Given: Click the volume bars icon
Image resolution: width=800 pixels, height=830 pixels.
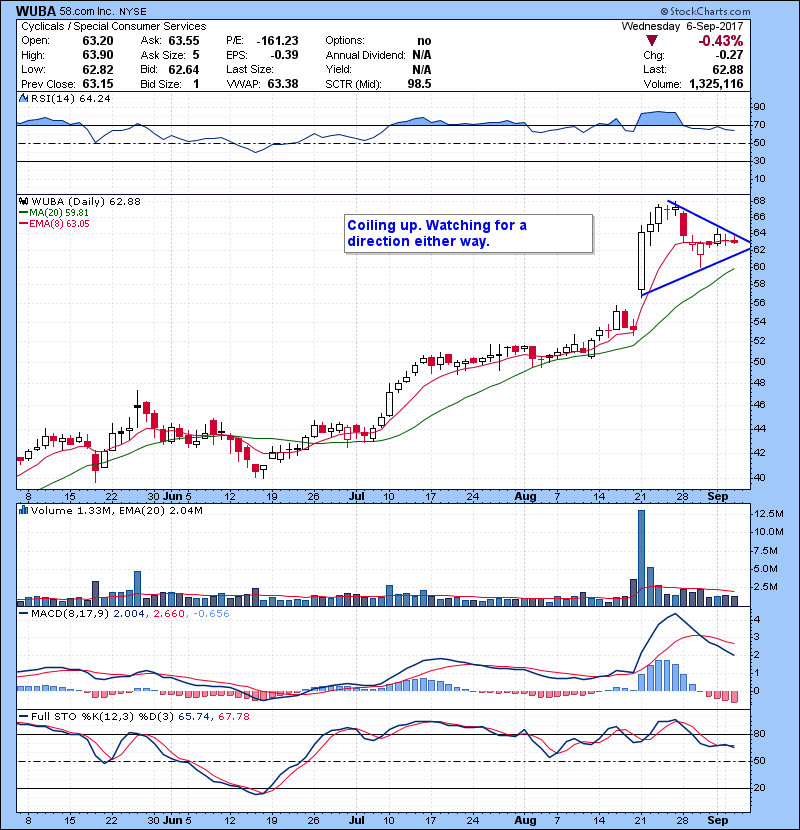Looking at the screenshot, I should pyautogui.click(x=23, y=510).
